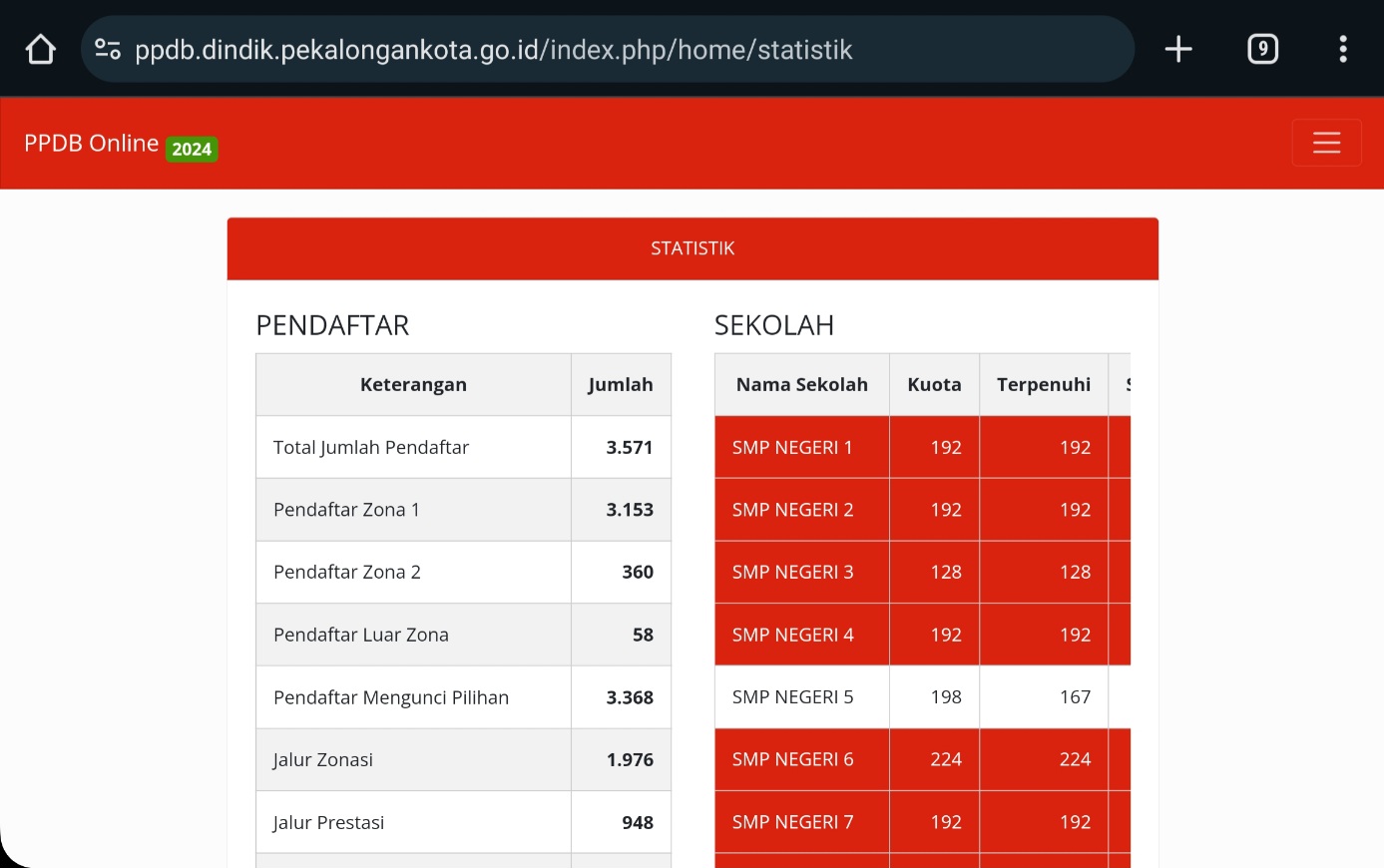Select the SMP NEGERI 7 row
The height and width of the screenshot is (868, 1384).
pos(923,823)
